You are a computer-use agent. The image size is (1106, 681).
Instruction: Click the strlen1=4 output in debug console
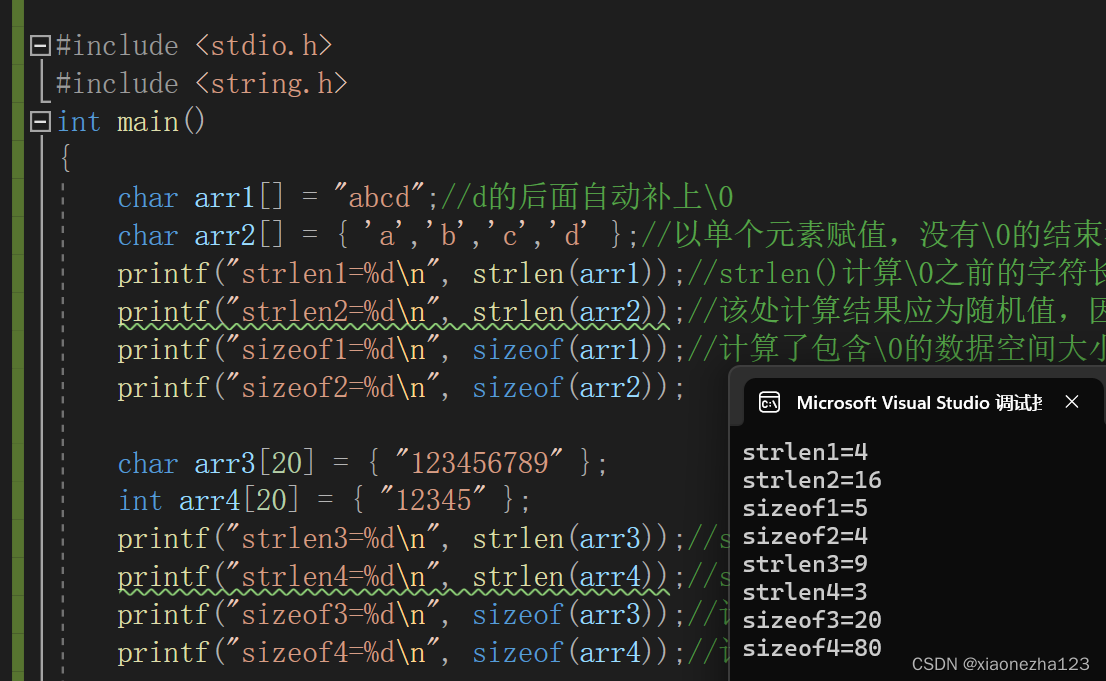pos(805,451)
